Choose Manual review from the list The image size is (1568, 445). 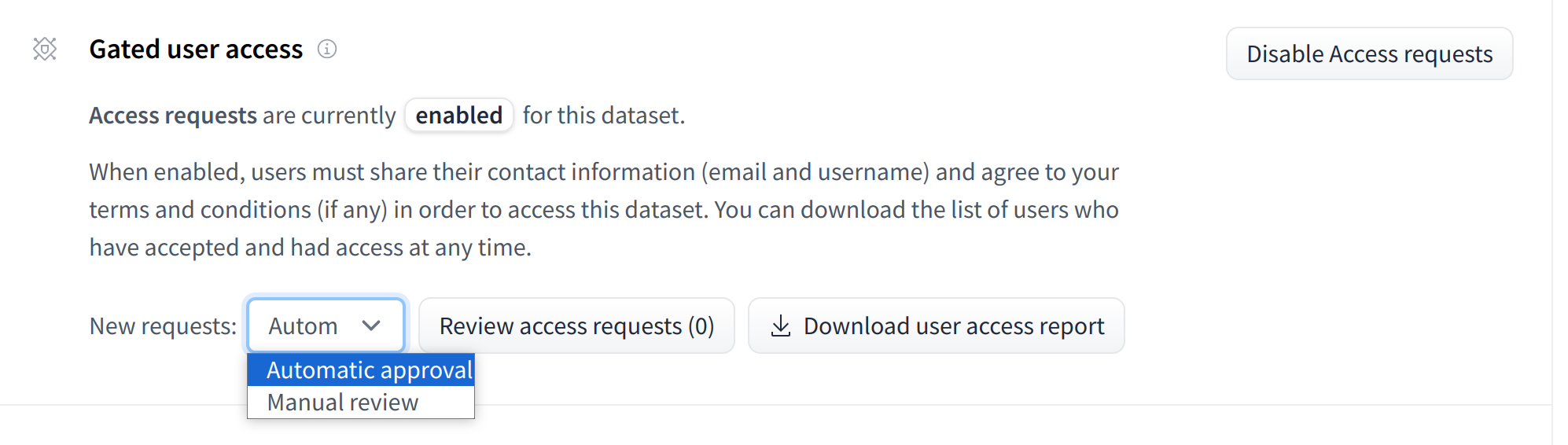pyautogui.click(x=343, y=403)
